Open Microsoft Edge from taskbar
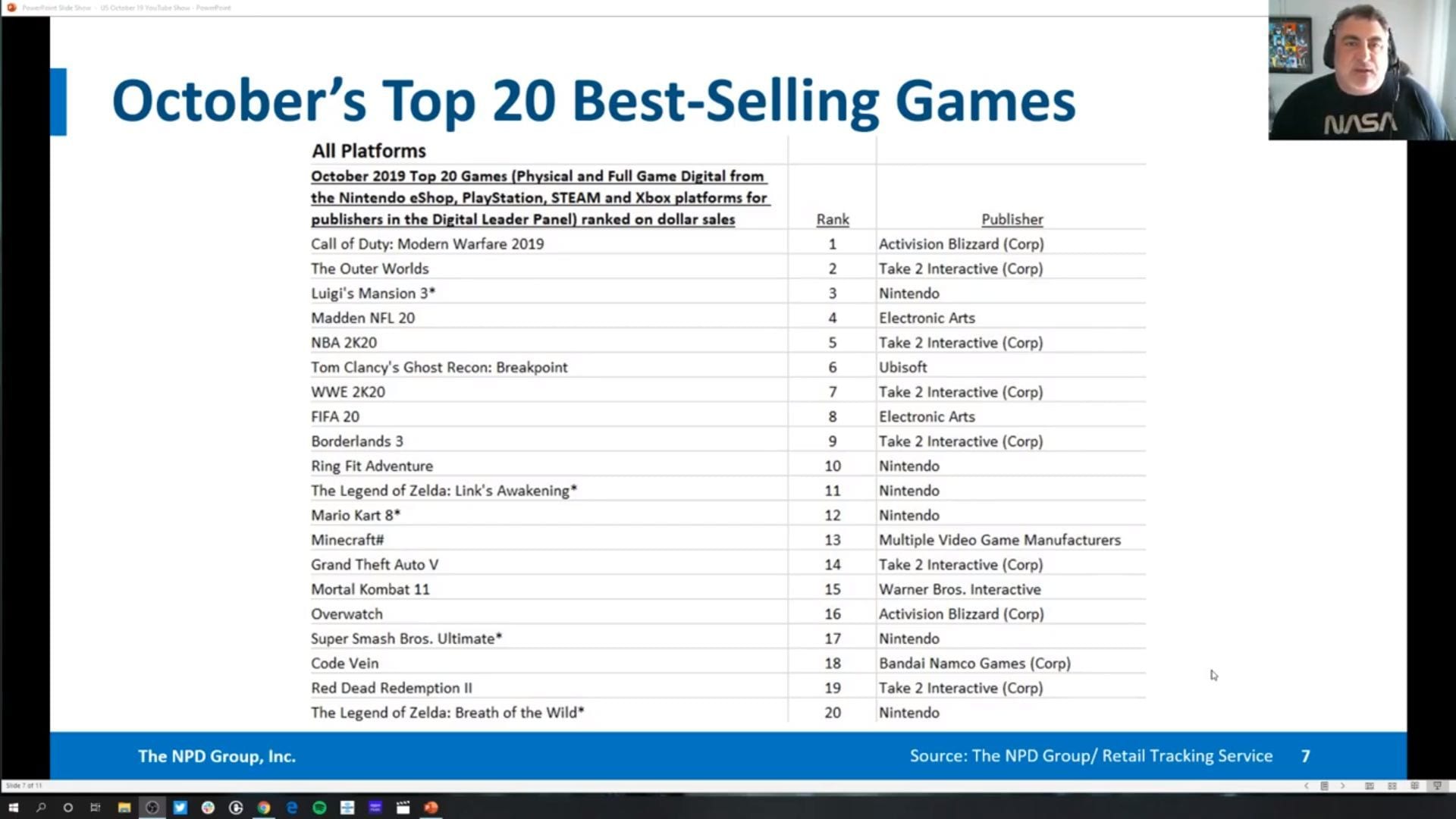Screen dimensions: 1456x819 click(291, 808)
